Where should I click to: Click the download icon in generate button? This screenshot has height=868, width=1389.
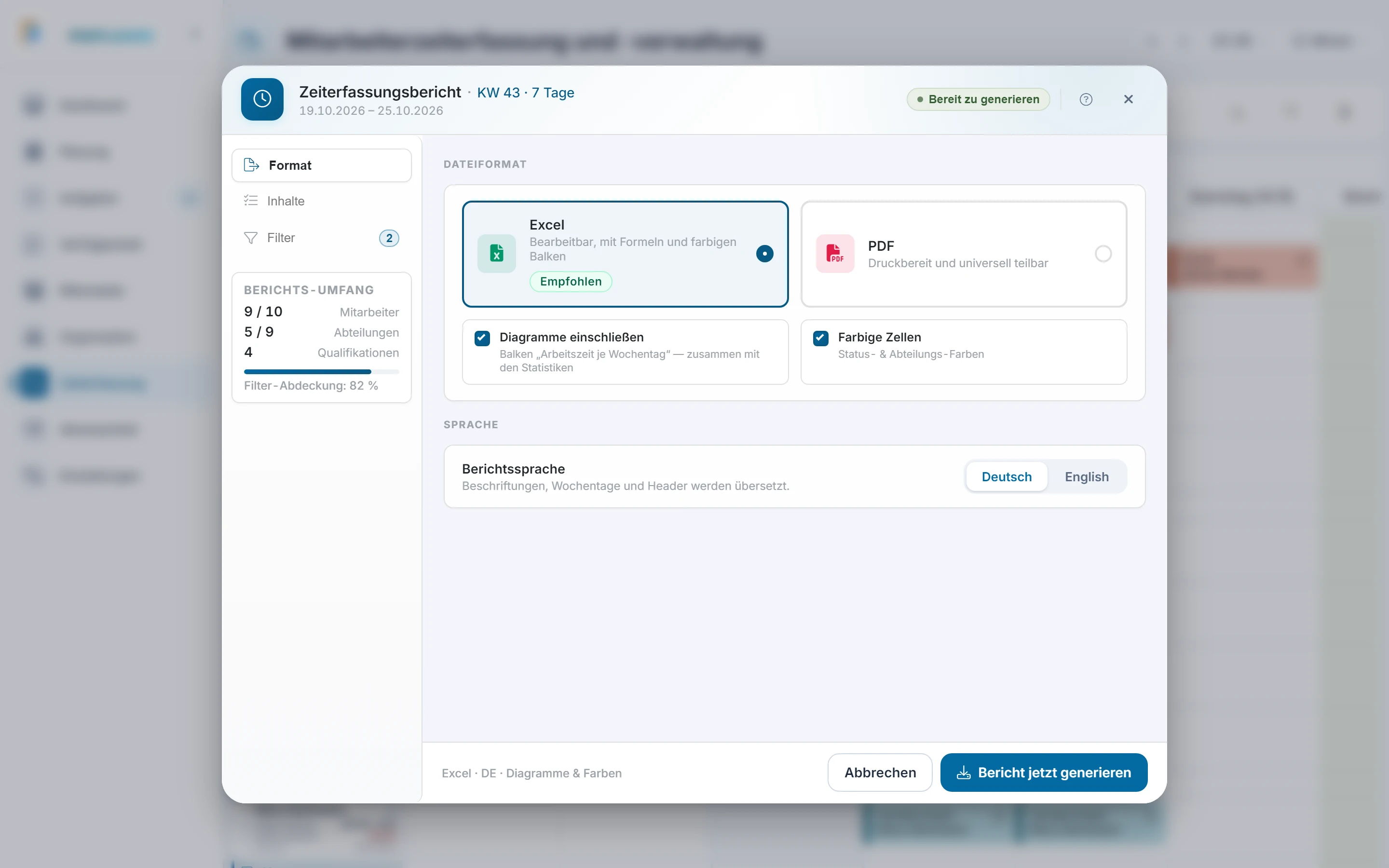pyautogui.click(x=964, y=773)
